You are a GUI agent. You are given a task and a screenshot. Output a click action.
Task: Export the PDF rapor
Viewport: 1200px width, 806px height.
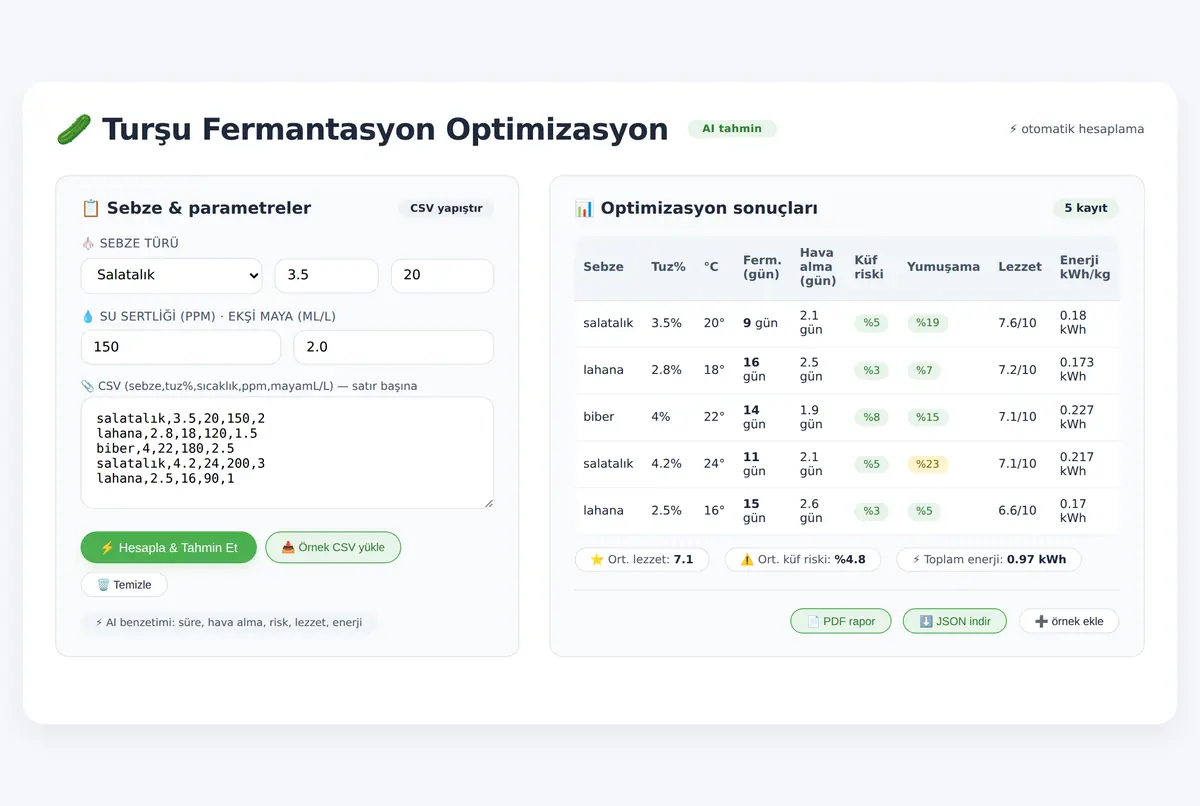(841, 621)
